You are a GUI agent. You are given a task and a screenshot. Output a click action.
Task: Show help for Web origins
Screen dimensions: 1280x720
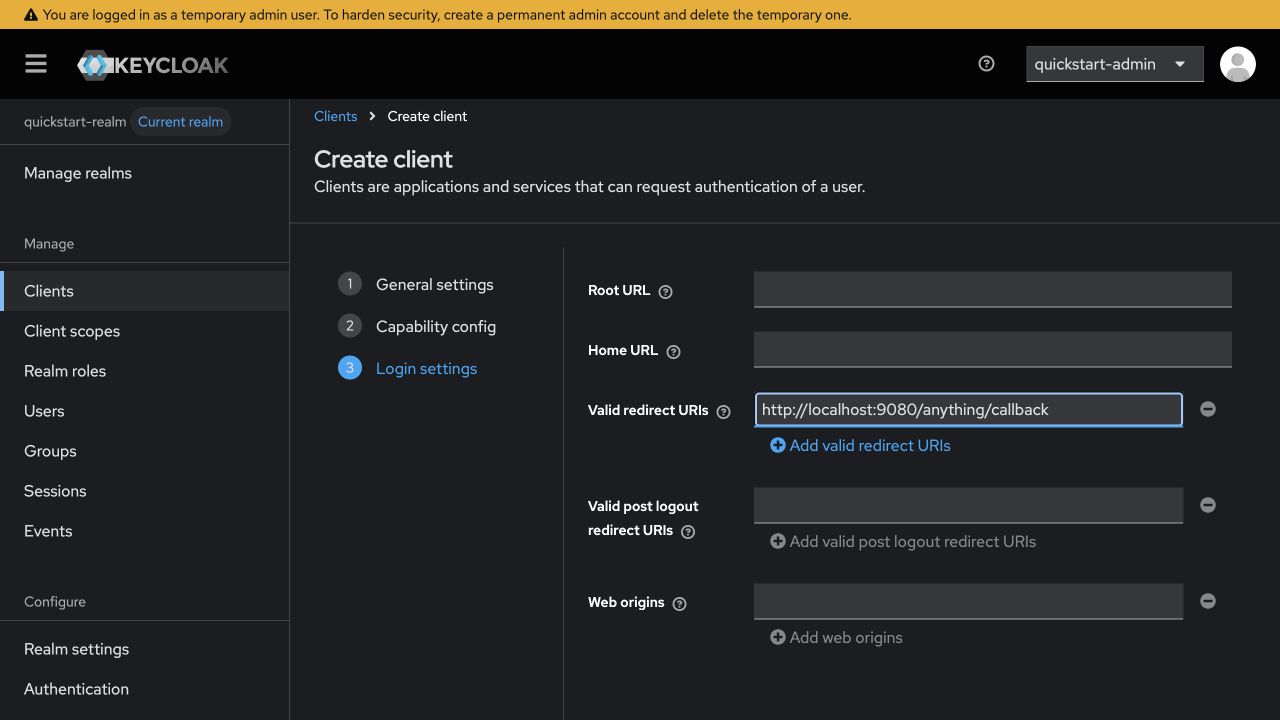(679, 604)
